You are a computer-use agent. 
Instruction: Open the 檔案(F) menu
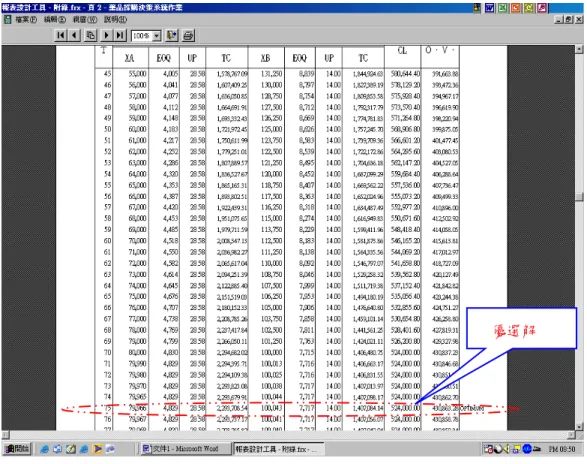point(26,19)
